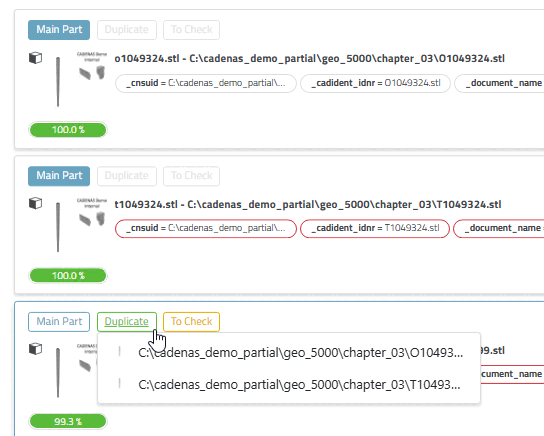The width and height of the screenshot is (544, 436).
Task: Click title o1049324.stl file path
Action: tap(309, 59)
